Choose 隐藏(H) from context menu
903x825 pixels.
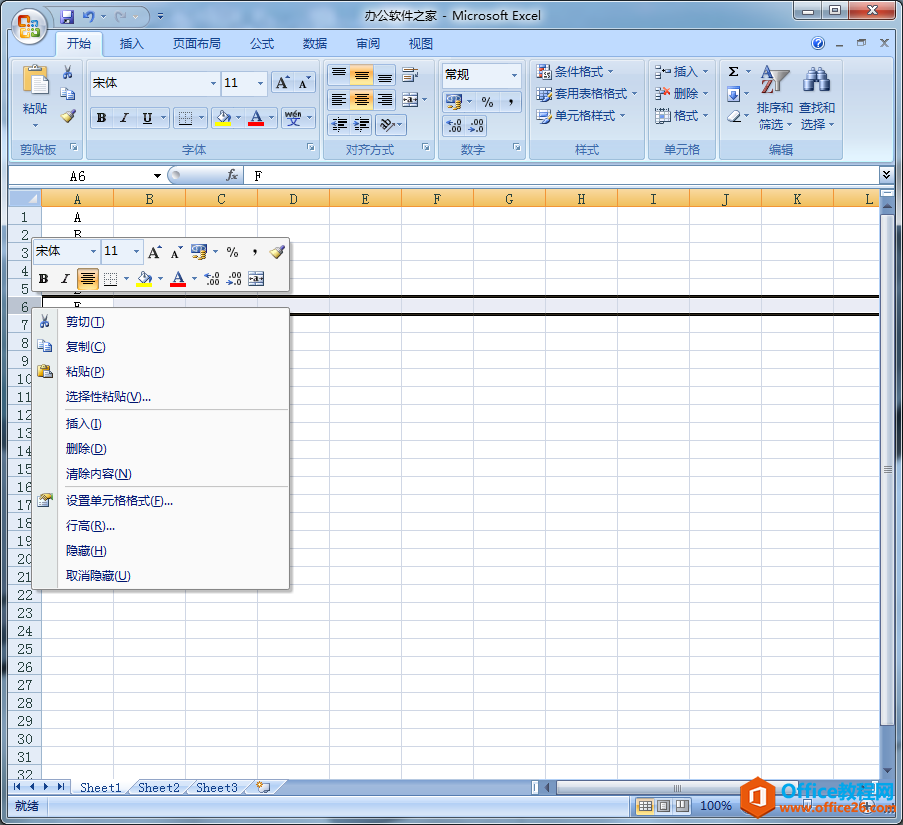pos(161,550)
